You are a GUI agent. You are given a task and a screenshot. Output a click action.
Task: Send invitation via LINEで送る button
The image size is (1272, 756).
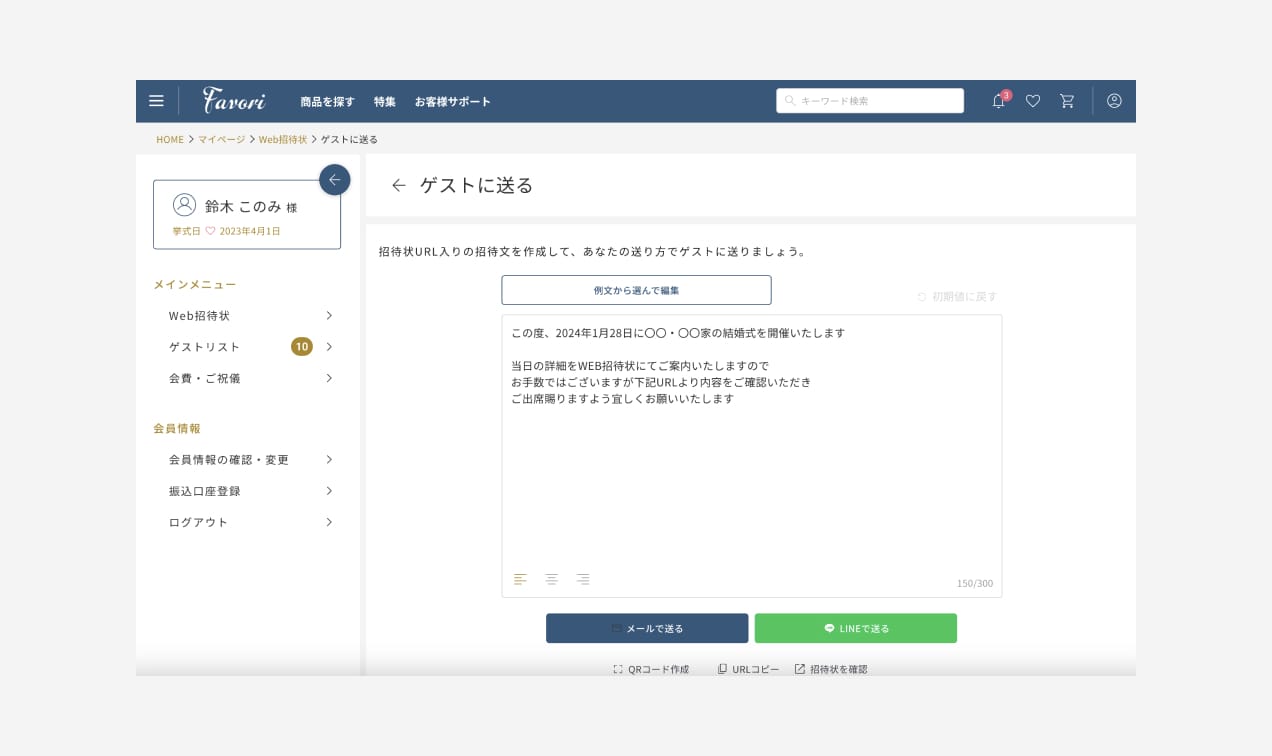(x=855, y=628)
